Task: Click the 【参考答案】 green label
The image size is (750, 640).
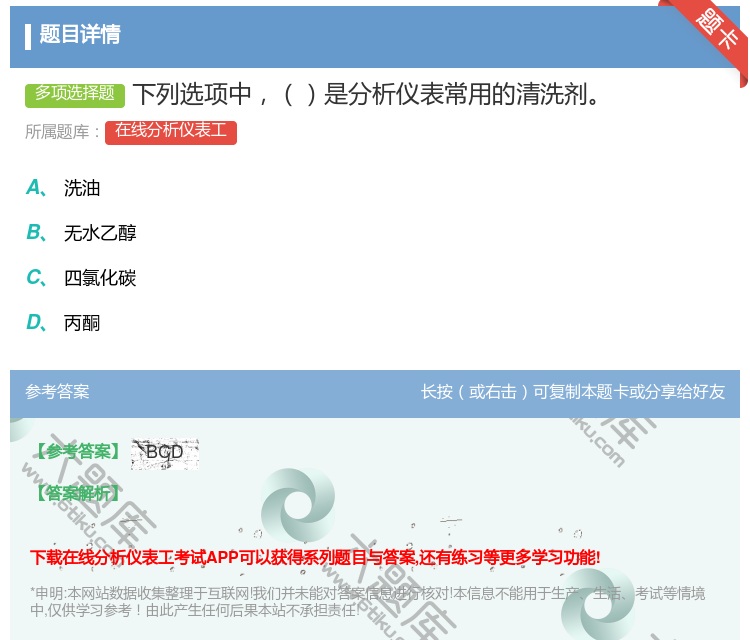Action: coord(78,451)
